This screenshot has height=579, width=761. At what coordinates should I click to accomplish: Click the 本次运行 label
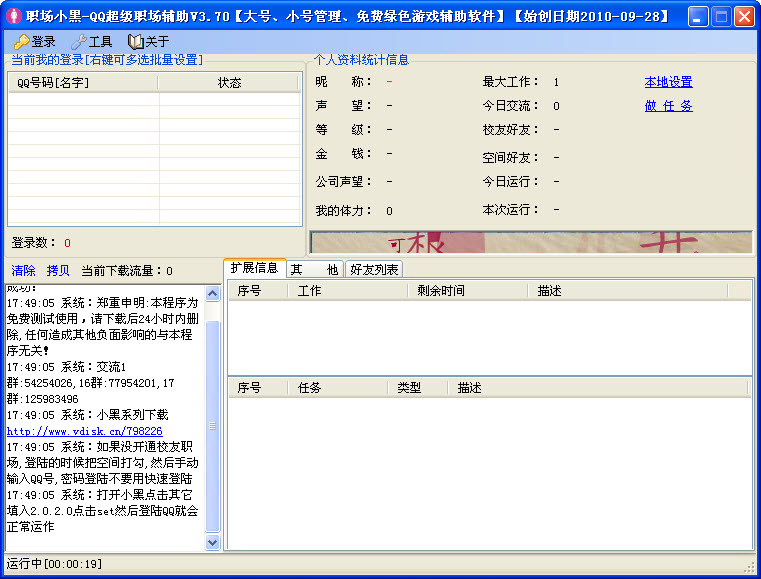[x=510, y=210]
